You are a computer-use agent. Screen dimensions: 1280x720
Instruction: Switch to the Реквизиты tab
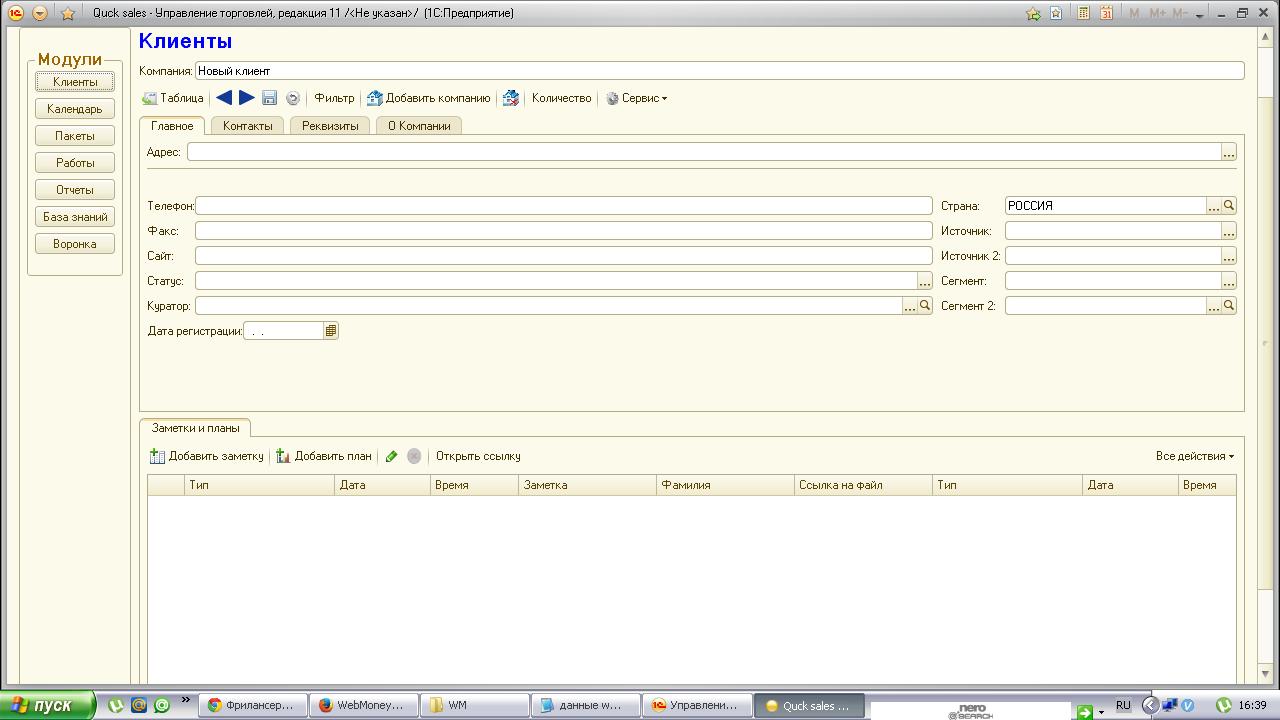(x=330, y=126)
